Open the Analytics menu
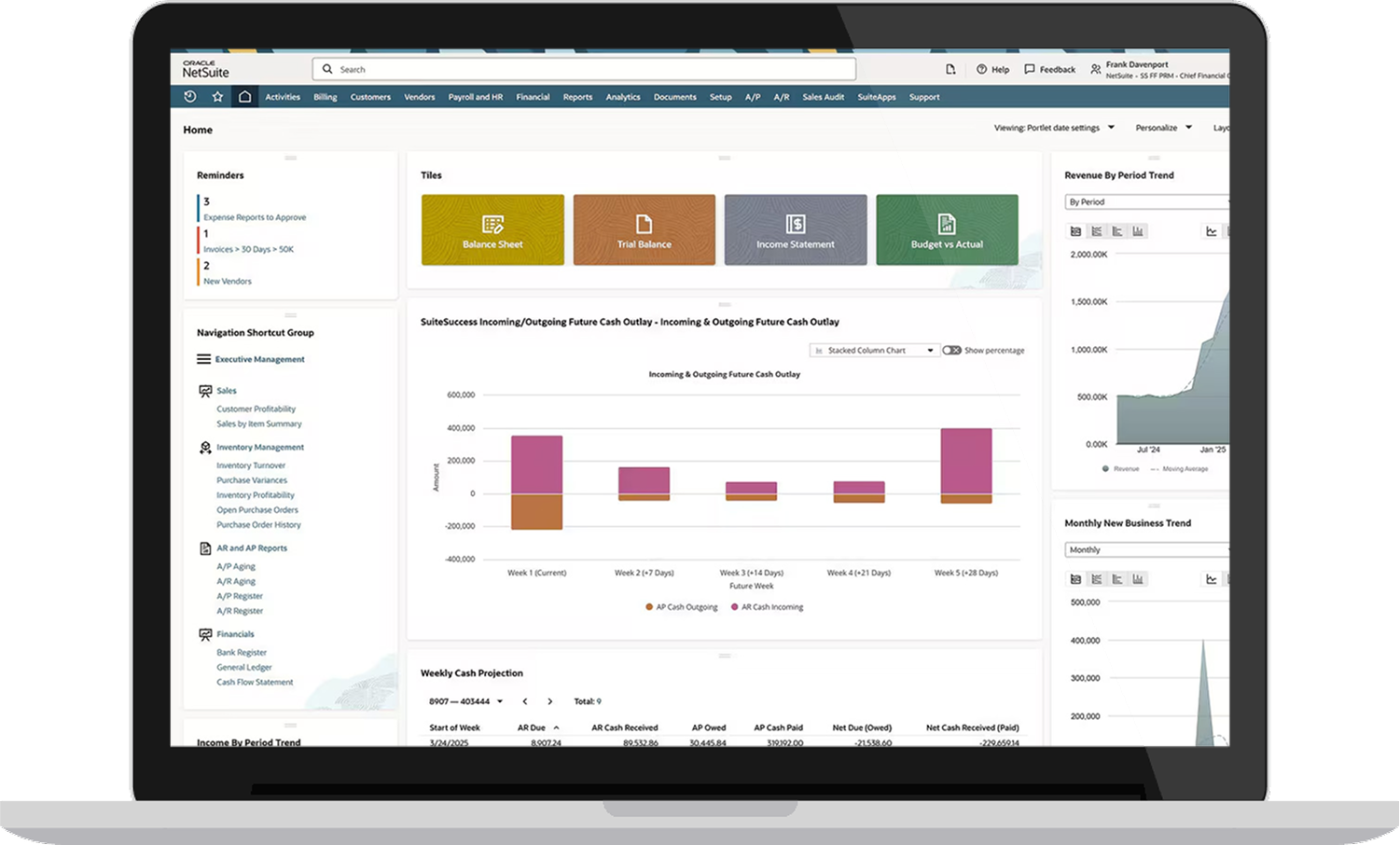The height and width of the screenshot is (845, 1400). click(x=622, y=96)
